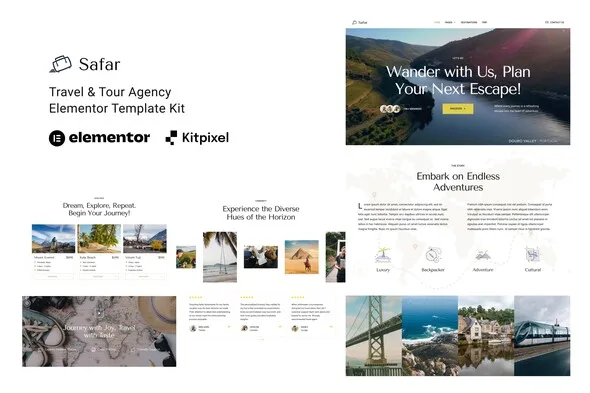Click the Luxury palm island icon
The image size is (590, 393).
[383, 256]
